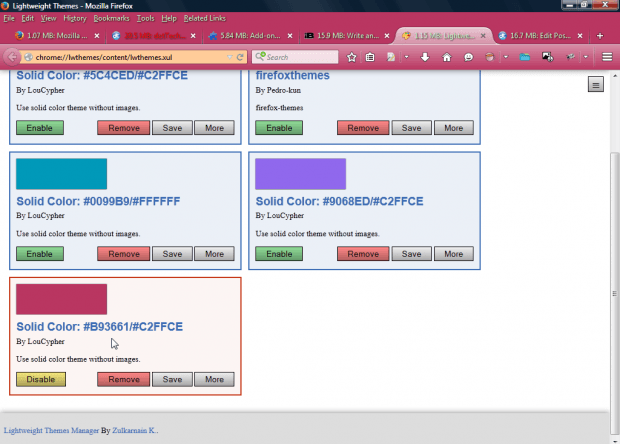Close the 5.84 MB: Add-on tab
This screenshot has width=620, height=444.
point(290,36)
